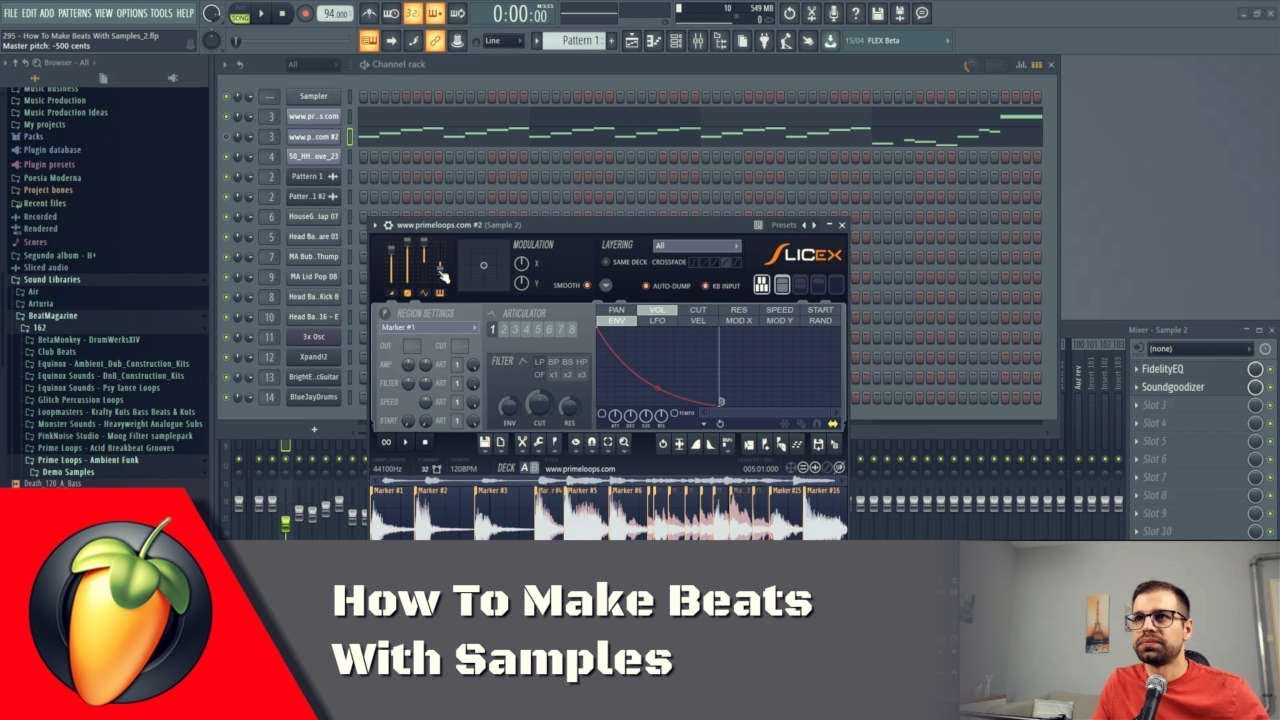The image size is (1280, 720).
Task: Stop playback using the main Stop button
Action: [x=283, y=14]
